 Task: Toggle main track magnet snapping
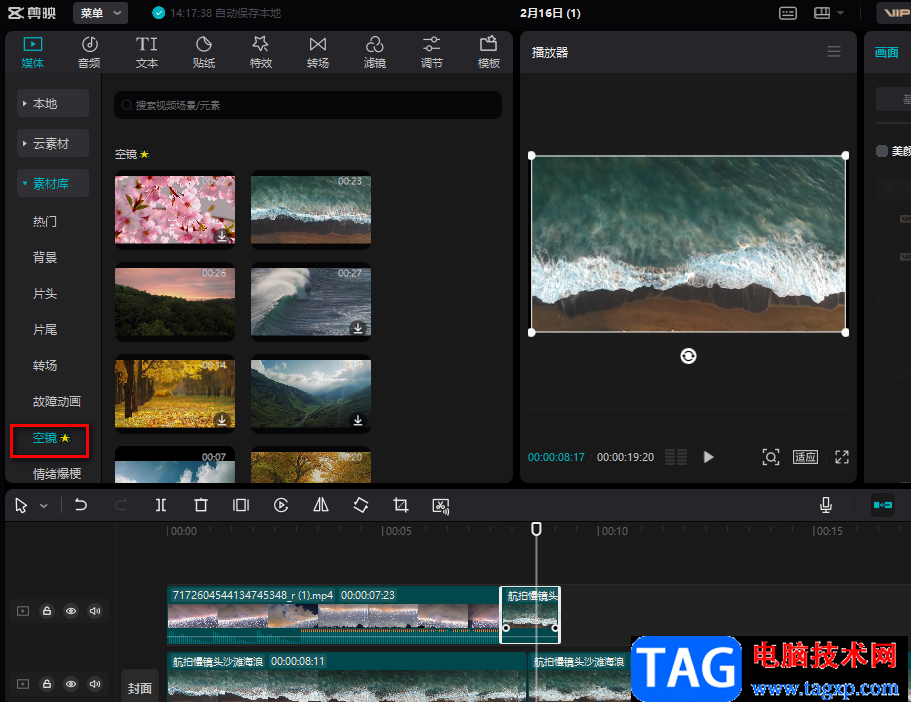[883, 505]
